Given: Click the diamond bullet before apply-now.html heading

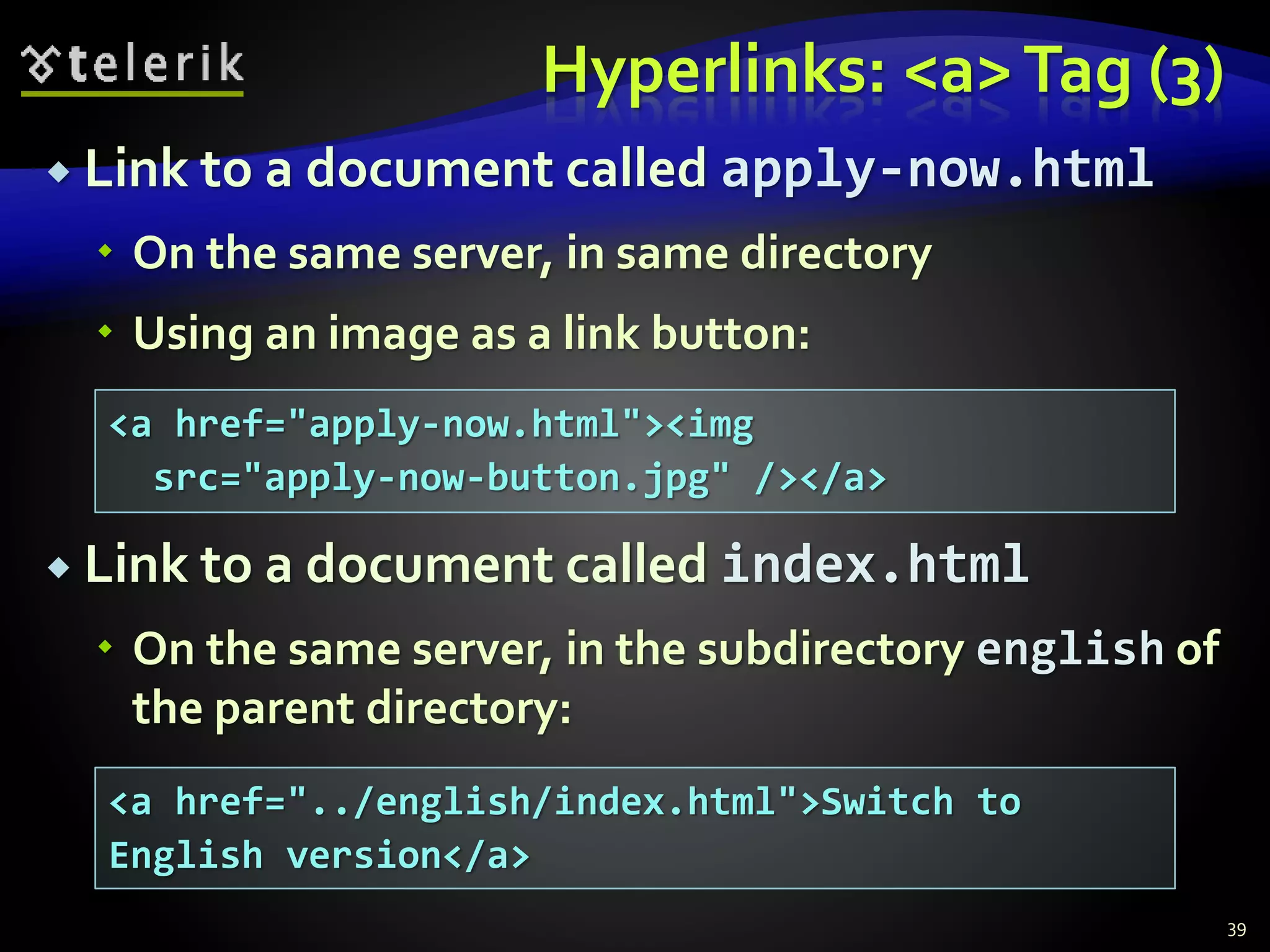Looking at the screenshot, I should click(60, 172).
